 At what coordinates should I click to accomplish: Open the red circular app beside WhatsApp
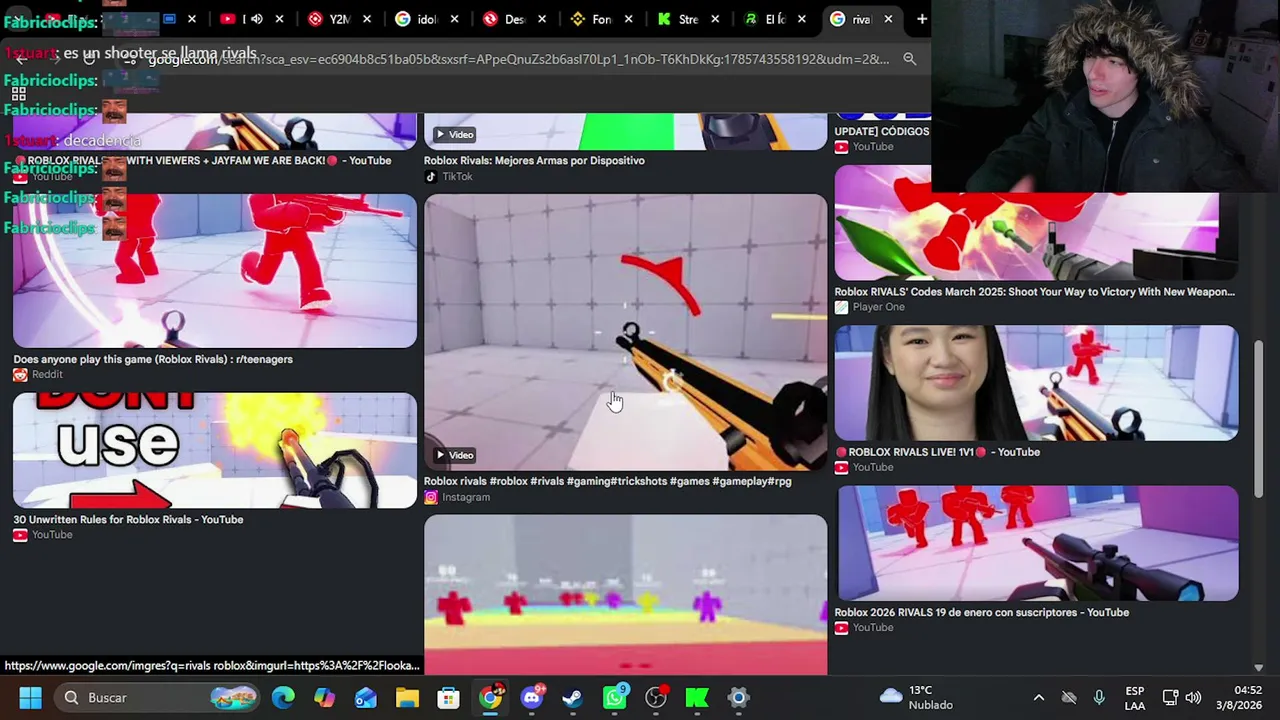click(656, 697)
